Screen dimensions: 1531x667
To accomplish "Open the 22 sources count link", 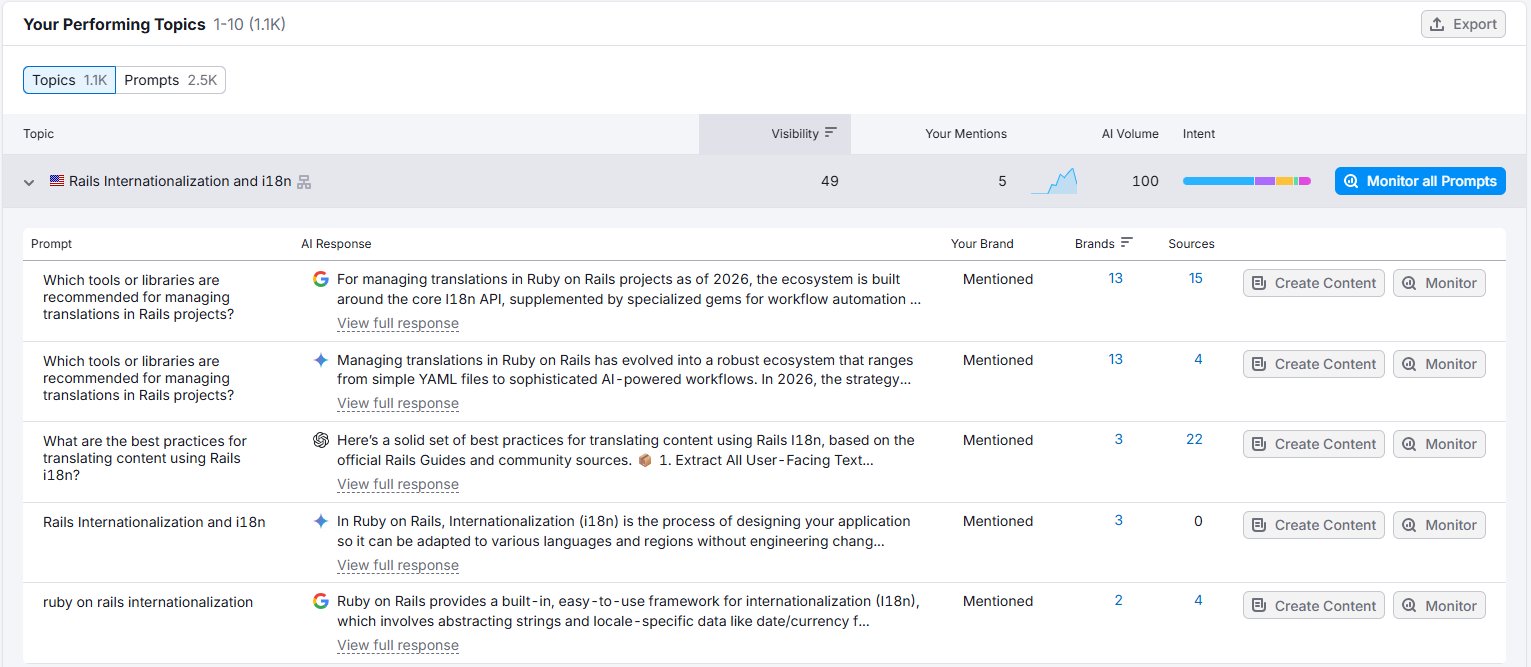I will [1194, 439].
